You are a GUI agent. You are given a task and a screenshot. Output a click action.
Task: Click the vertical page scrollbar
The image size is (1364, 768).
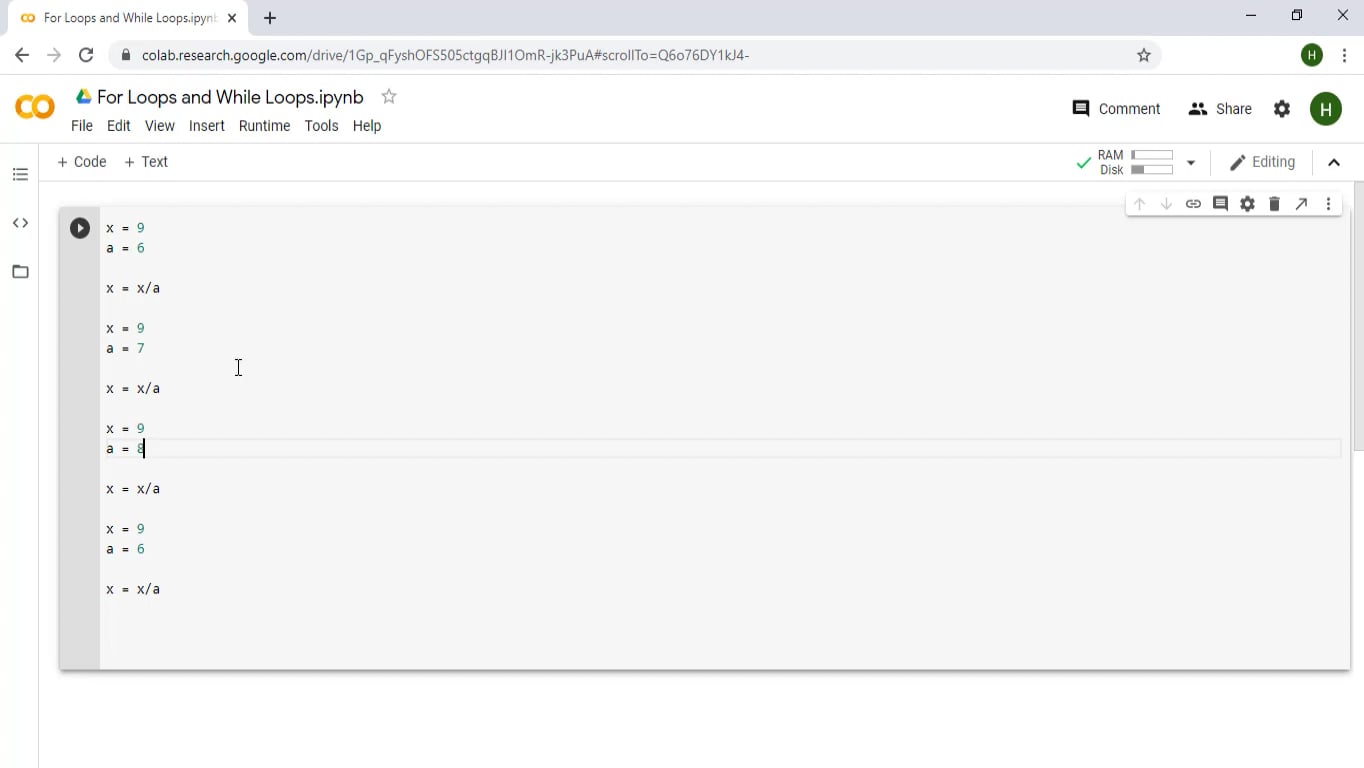[1357, 316]
